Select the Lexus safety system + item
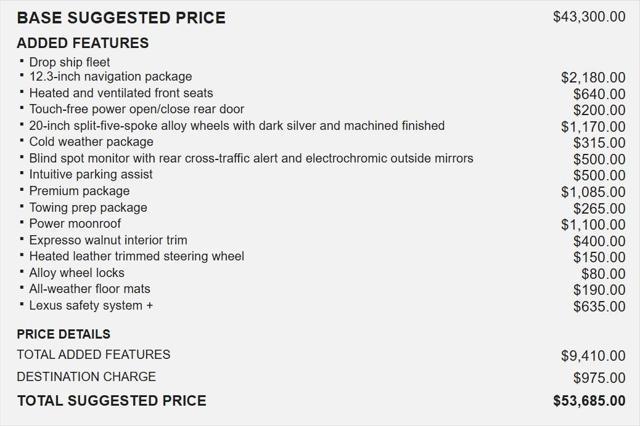This screenshot has width=640, height=426. [x=91, y=305]
